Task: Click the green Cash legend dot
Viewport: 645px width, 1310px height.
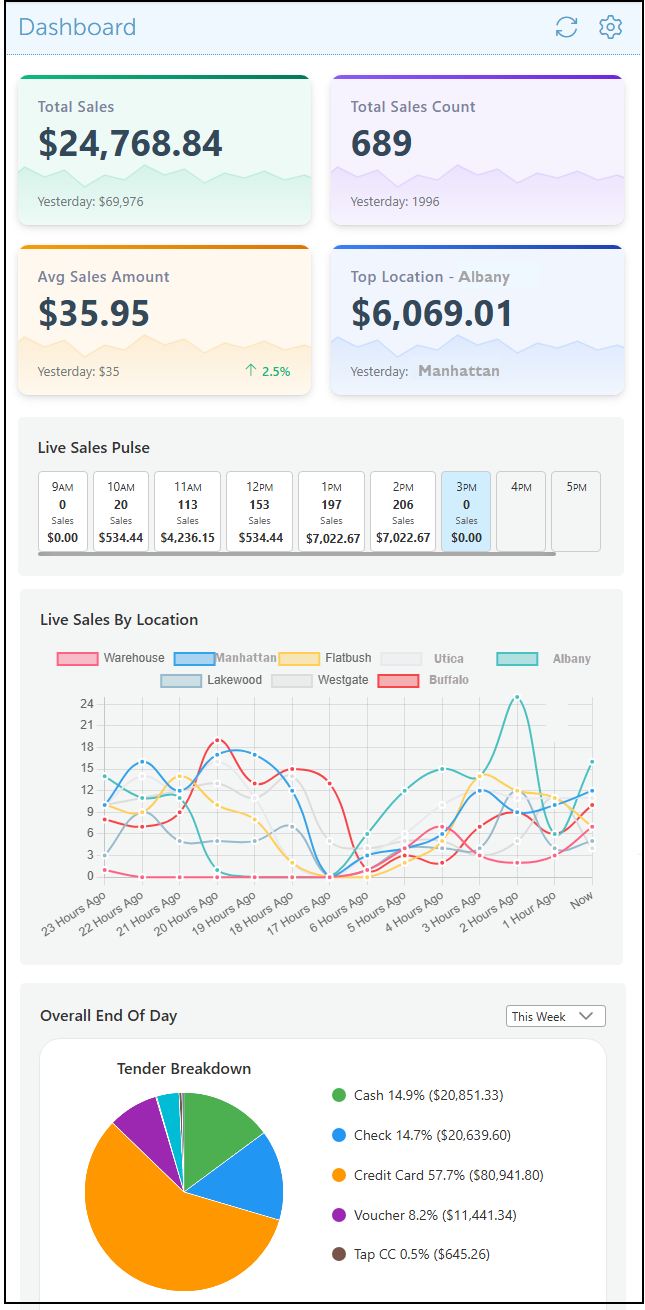Action: point(339,1095)
